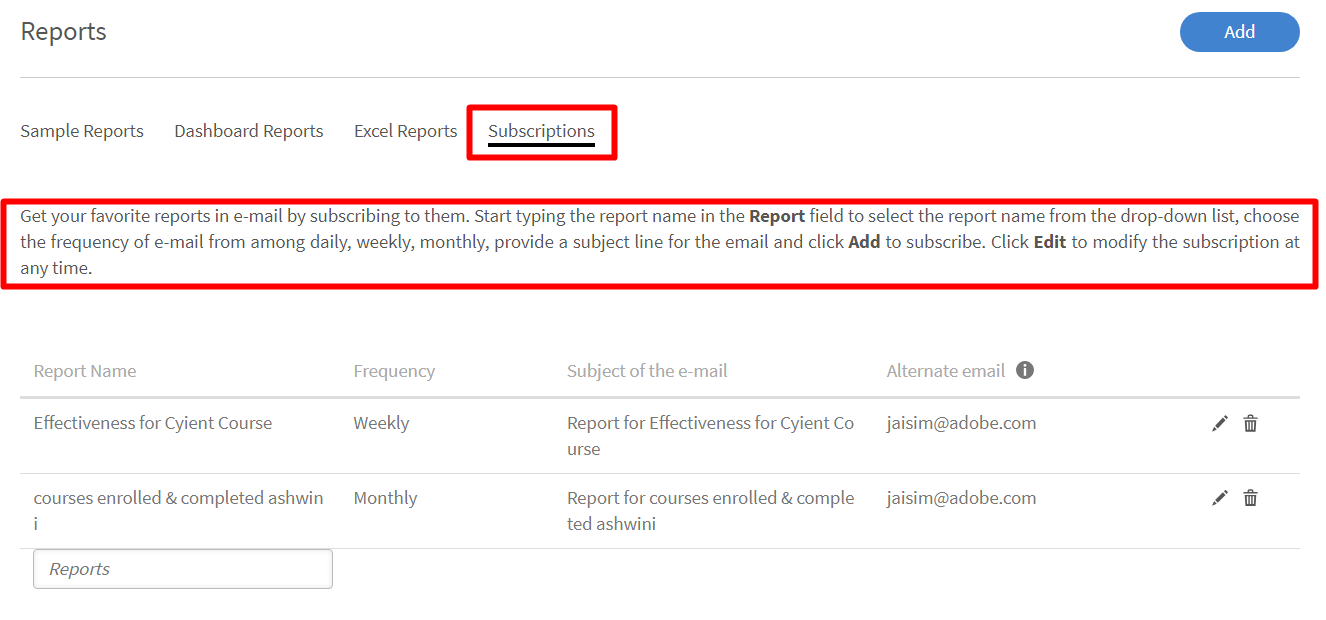The height and width of the screenshot is (620, 1326).
Task: Click the Weekly frequency cell
Action: click(381, 423)
